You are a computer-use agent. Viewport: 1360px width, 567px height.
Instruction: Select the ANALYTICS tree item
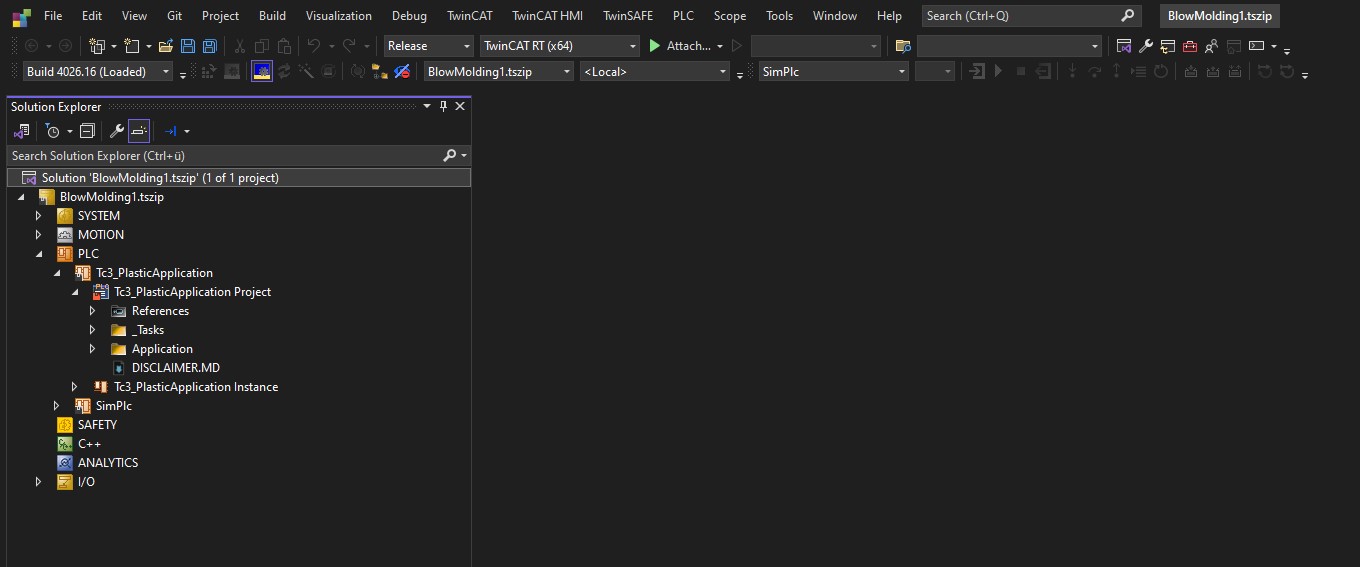108,463
